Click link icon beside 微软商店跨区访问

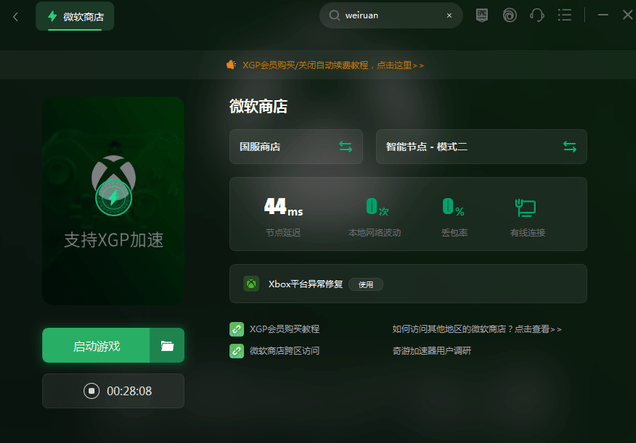tap(236, 351)
